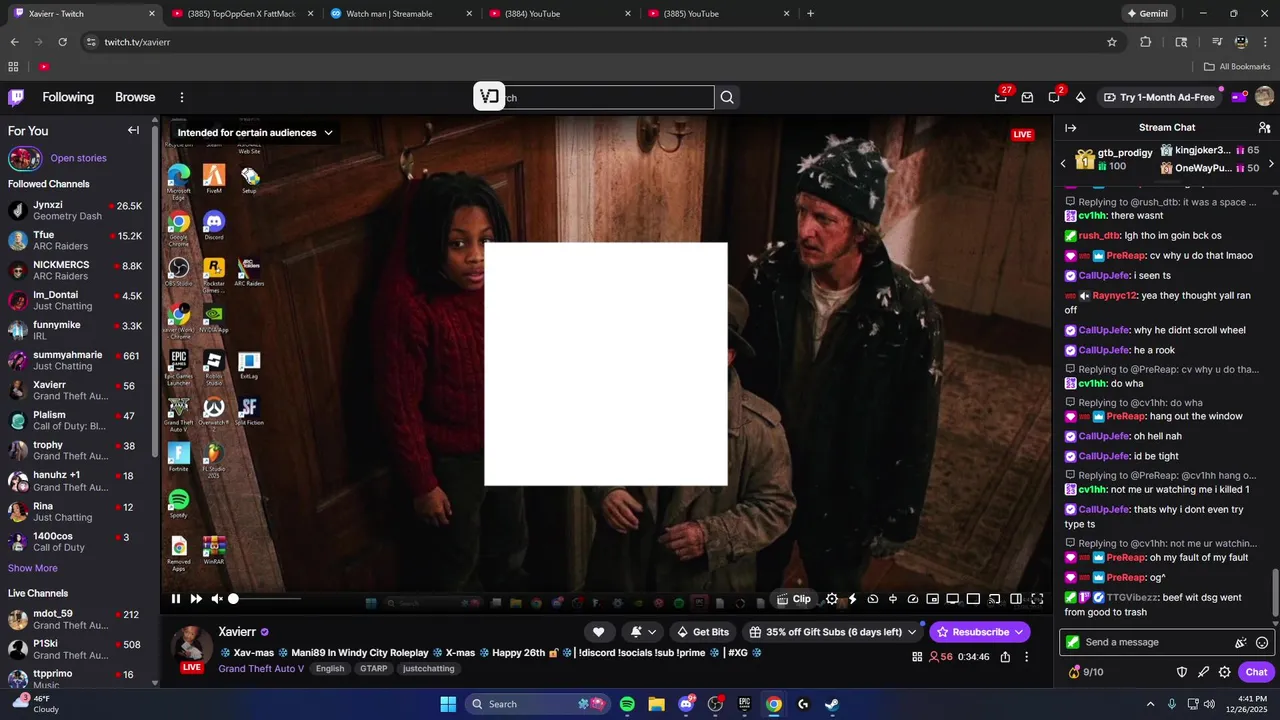Click Open stories link
This screenshot has height=720, width=1280.
click(78, 158)
